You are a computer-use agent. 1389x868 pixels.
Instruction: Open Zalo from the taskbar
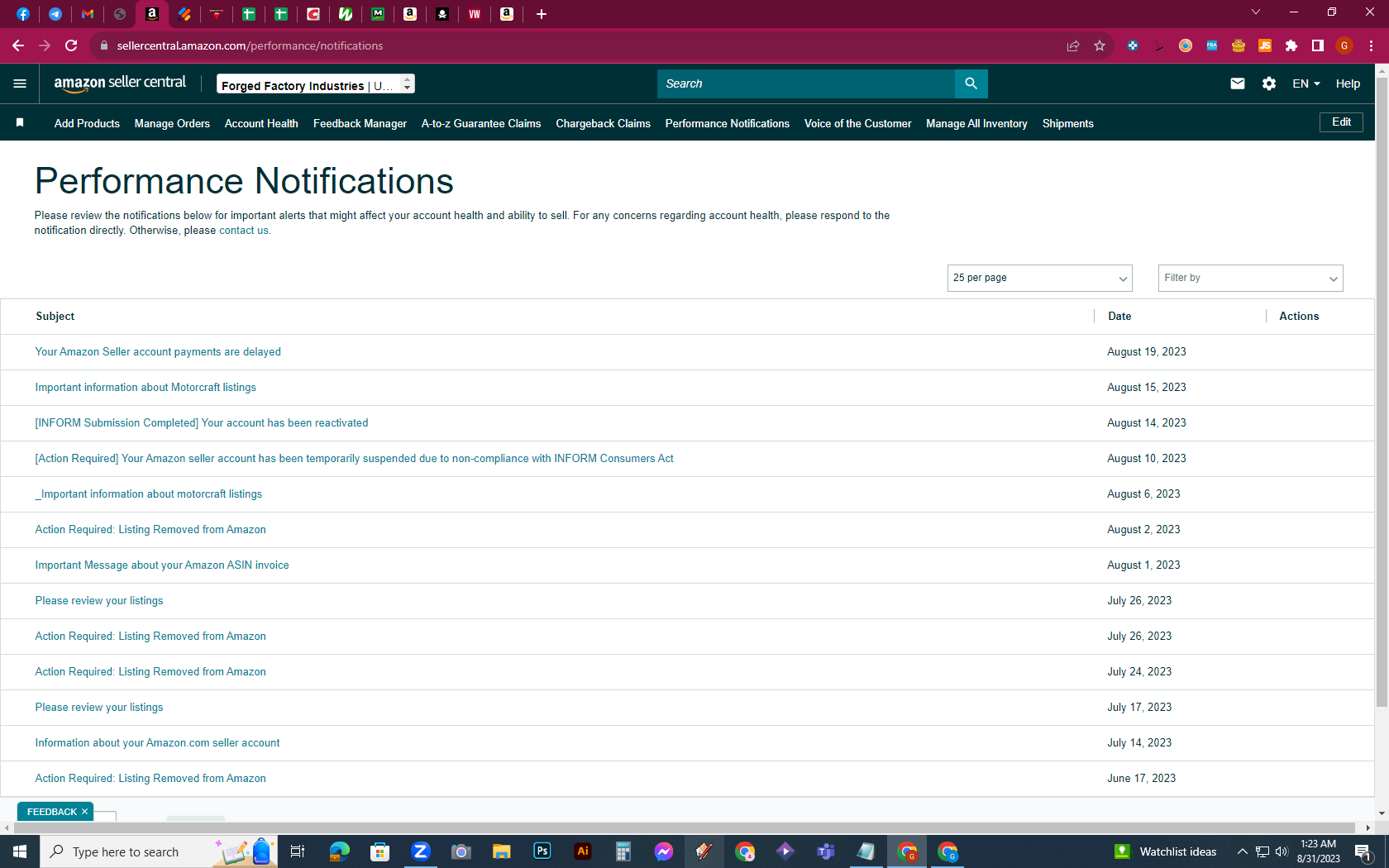(x=421, y=851)
